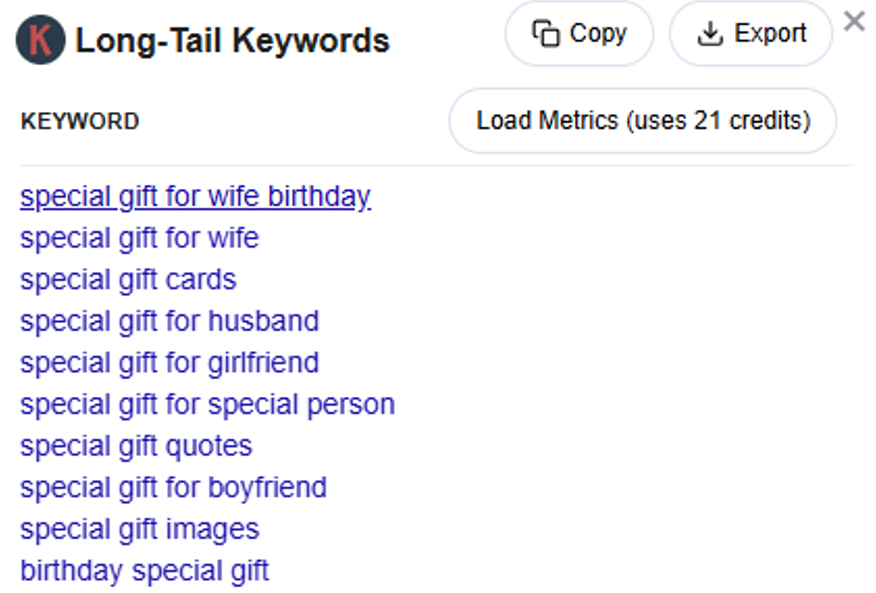Open the 'special gift for boyfriend' link

pos(173,487)
